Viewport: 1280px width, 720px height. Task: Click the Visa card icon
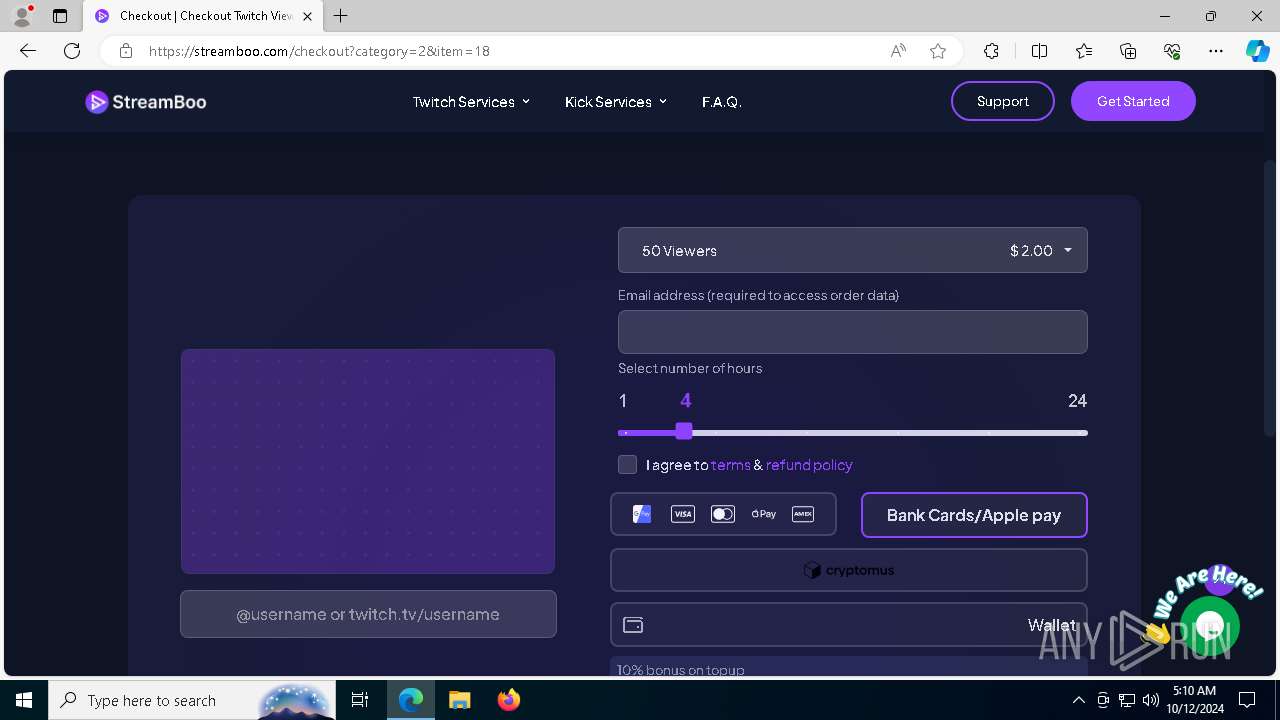683,514
